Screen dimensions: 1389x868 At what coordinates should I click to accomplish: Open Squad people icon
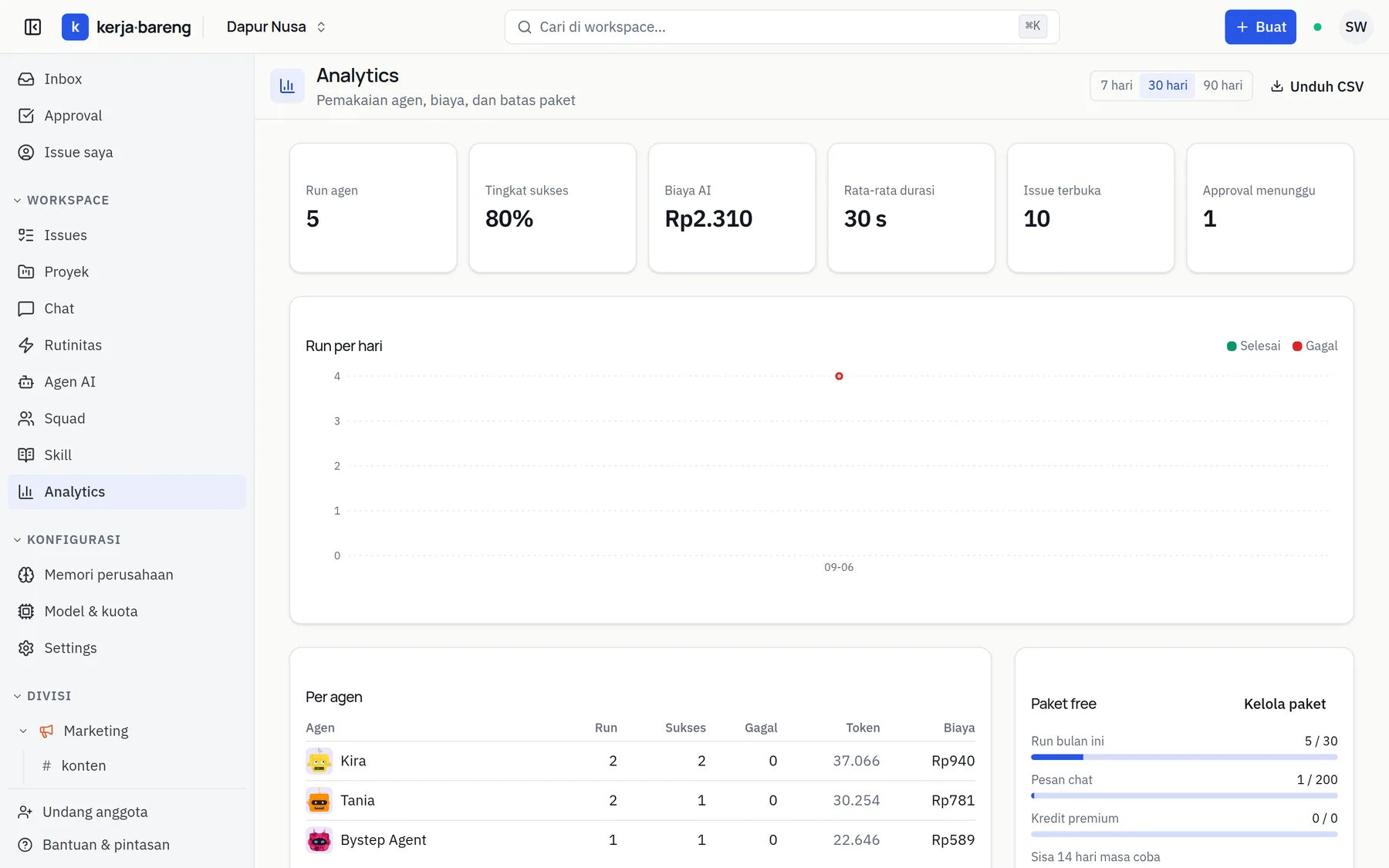tap(26, 418)
